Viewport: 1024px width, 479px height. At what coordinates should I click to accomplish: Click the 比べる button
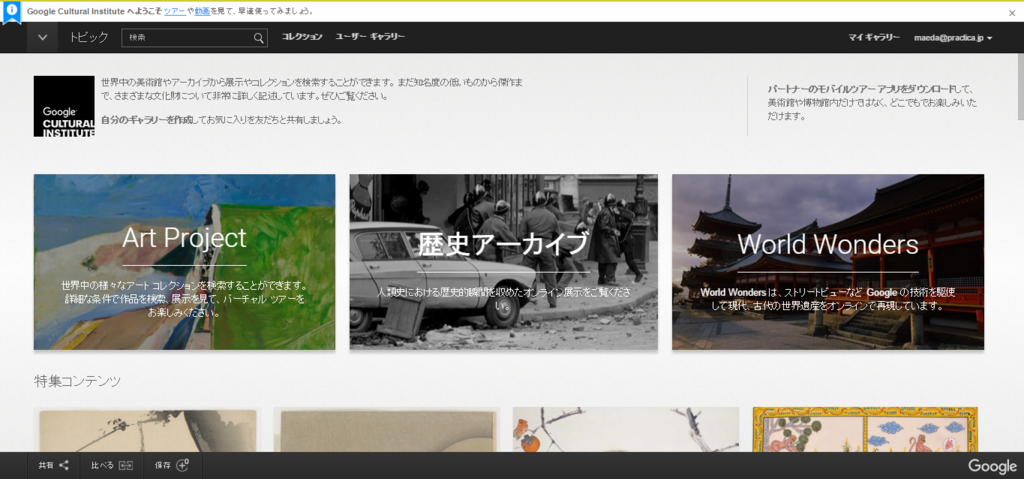pyautogui.click(x=112, y=465)
